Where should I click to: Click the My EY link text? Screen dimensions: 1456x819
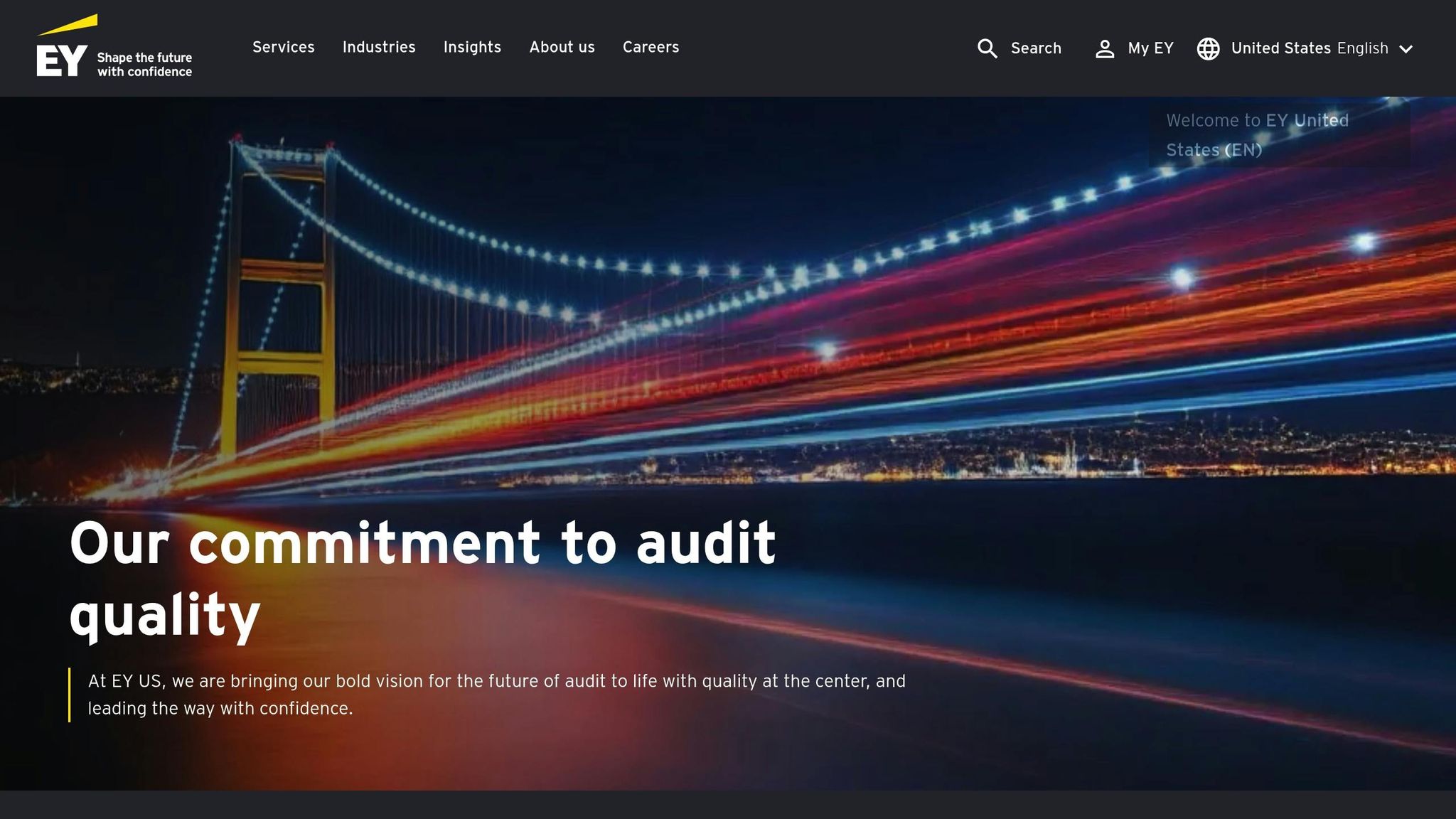pos(1150,48)
